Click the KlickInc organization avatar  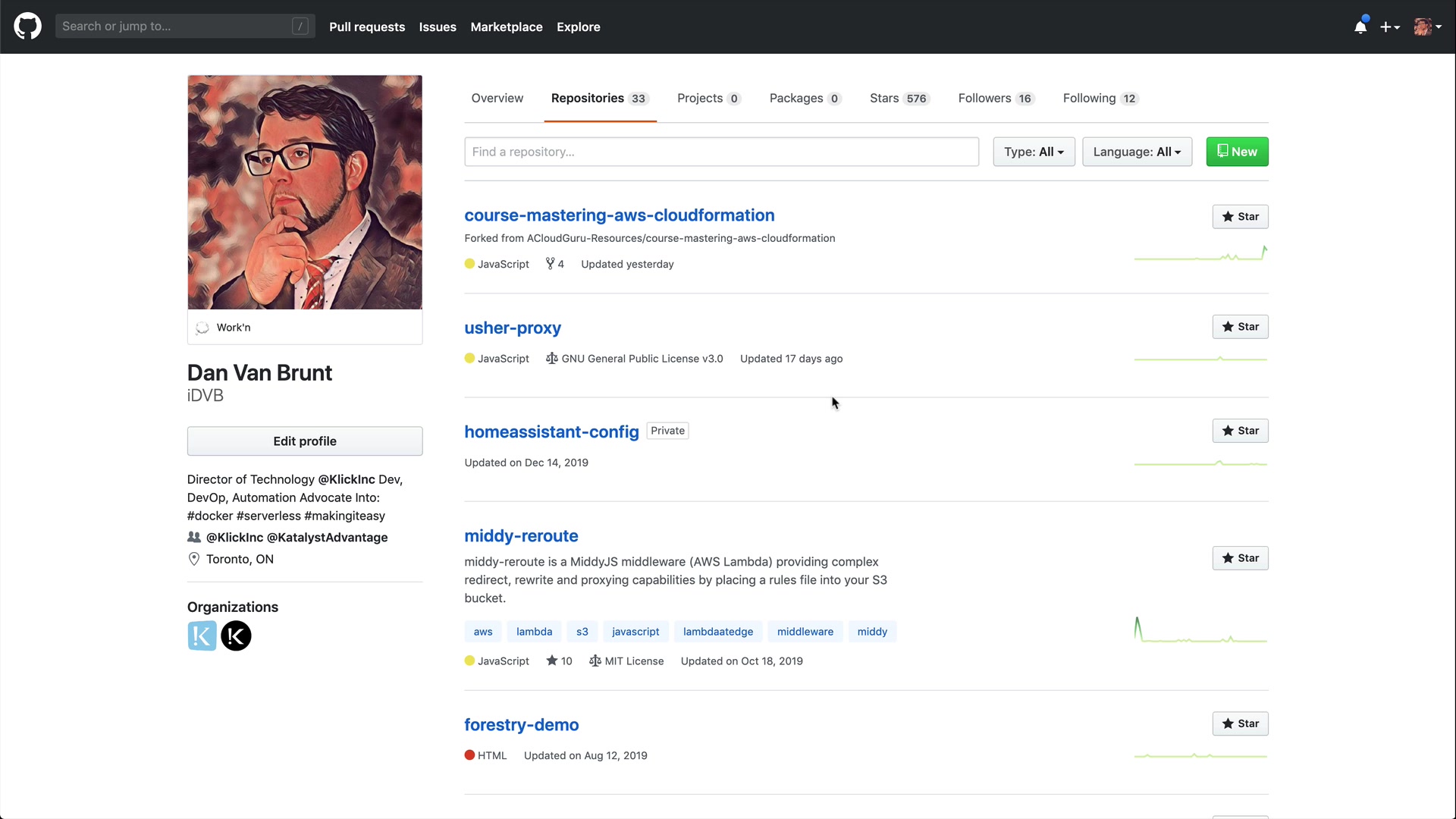coord(202,635)
